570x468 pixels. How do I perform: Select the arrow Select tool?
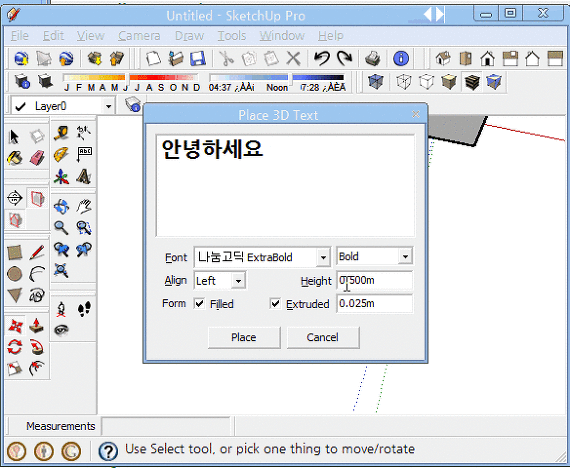pyautogui.click(x=15, y=137)
